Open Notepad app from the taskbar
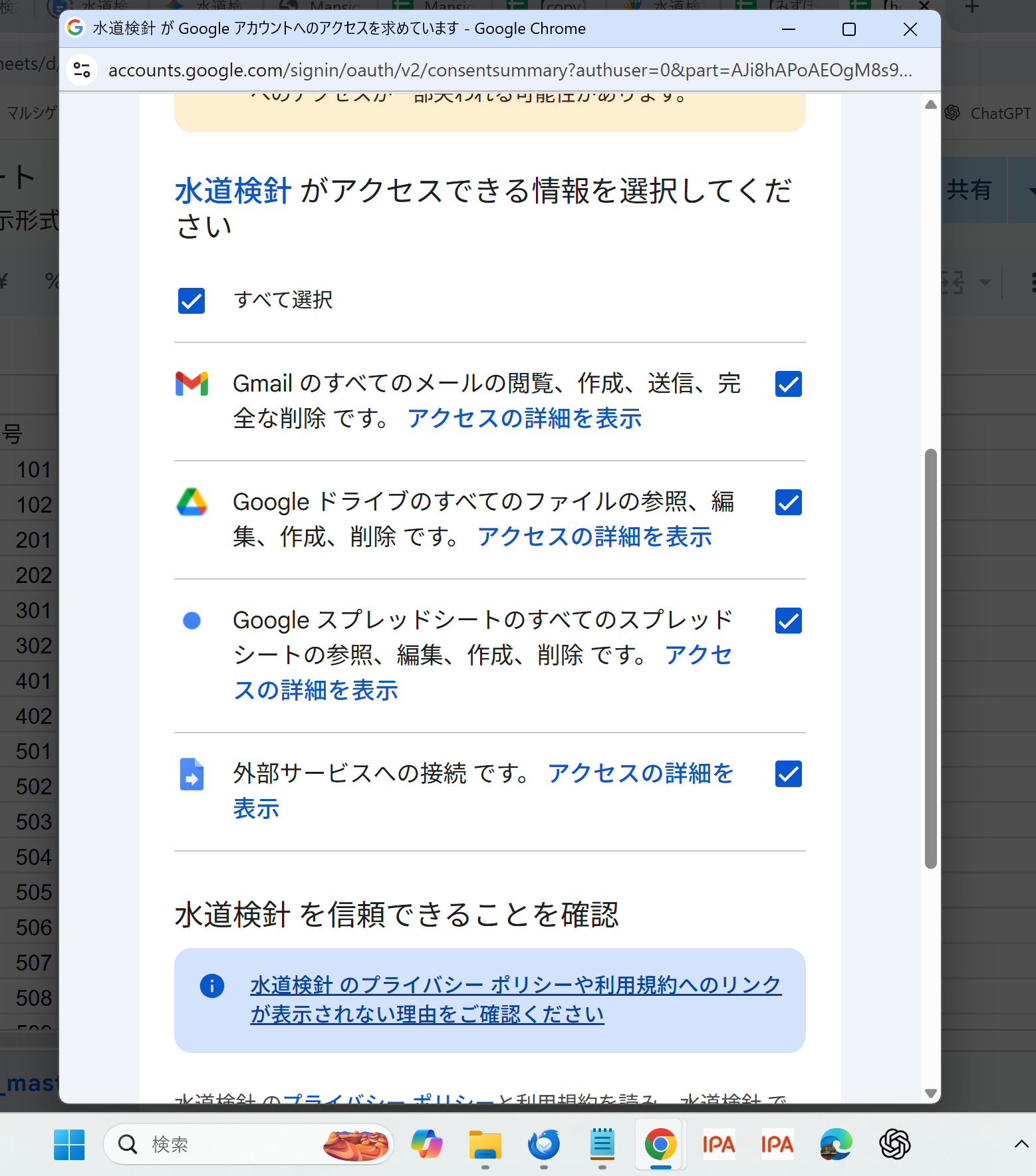The image size is (1036, 1176). coord(602,1145)
